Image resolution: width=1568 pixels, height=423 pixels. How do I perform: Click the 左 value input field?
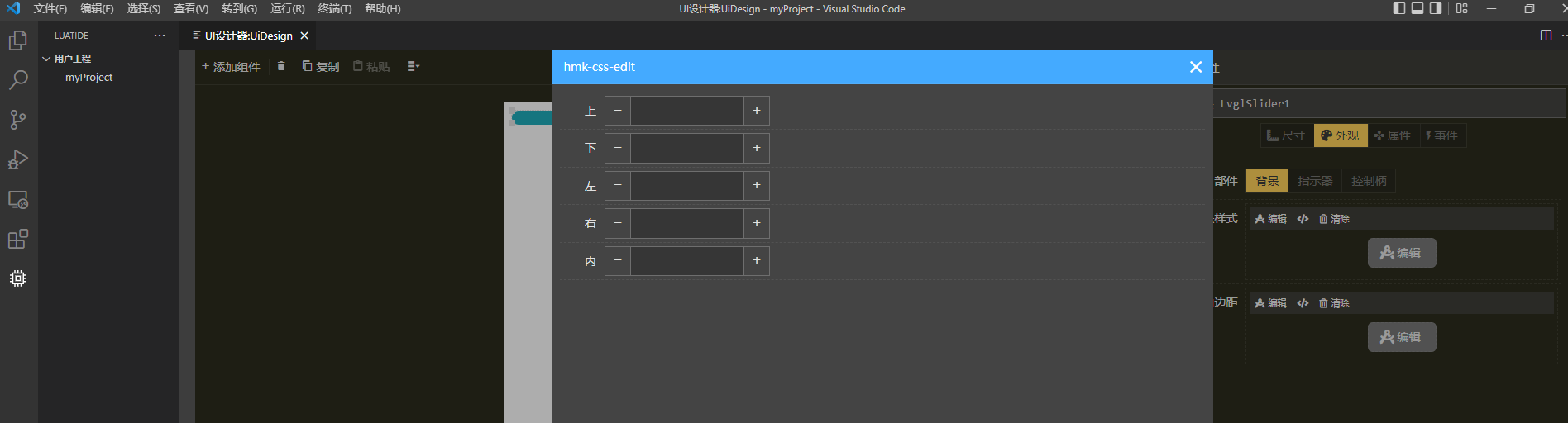click(687, 185)
